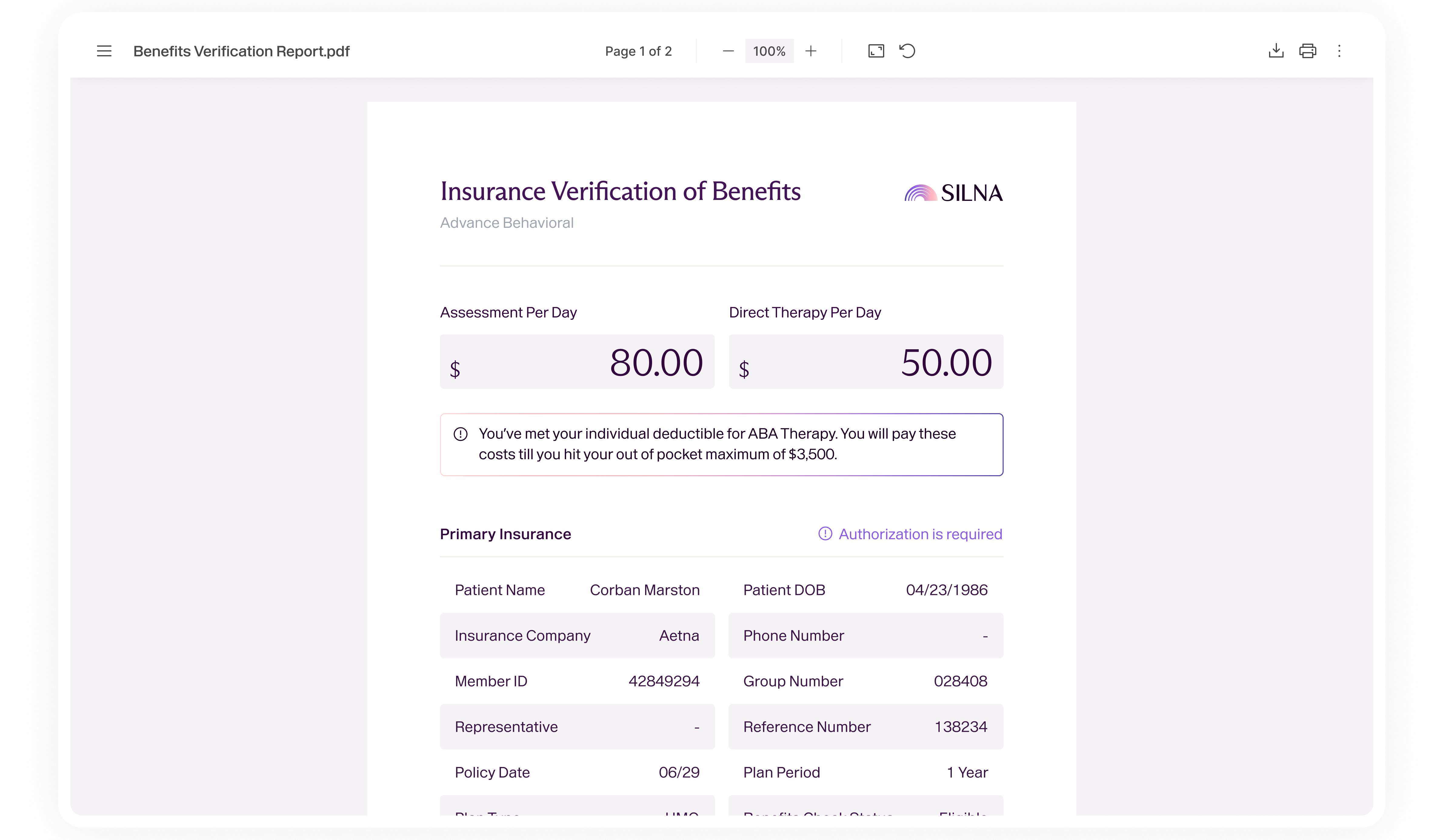Click the Reference Number row

(x=865, y=727)
